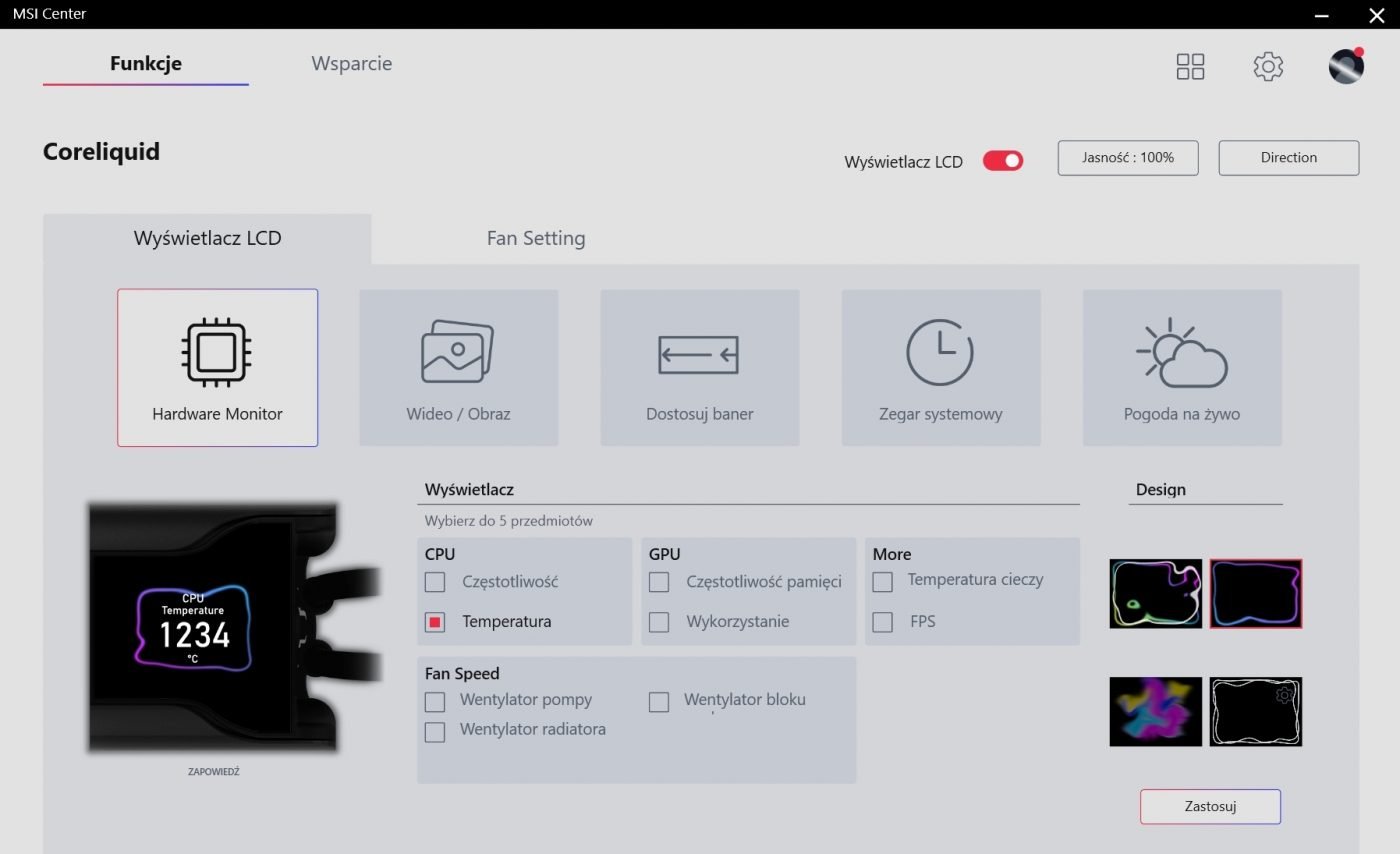Choose the white outline design with gear
Image resolution: width=1400 pixels, height=854 pixels.
click(1256, 712)
